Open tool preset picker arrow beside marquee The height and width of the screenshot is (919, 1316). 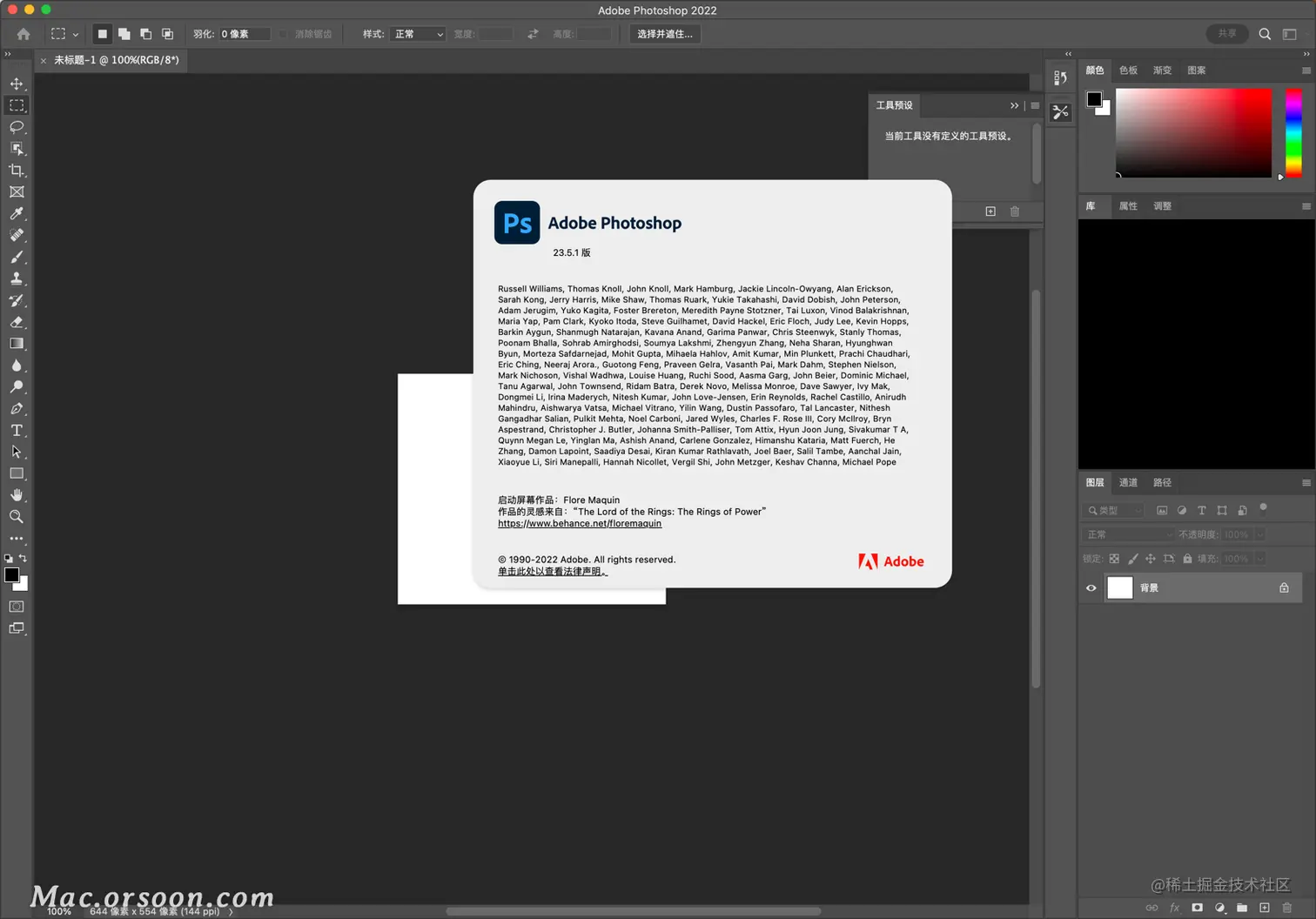click(x=76, y=35)
